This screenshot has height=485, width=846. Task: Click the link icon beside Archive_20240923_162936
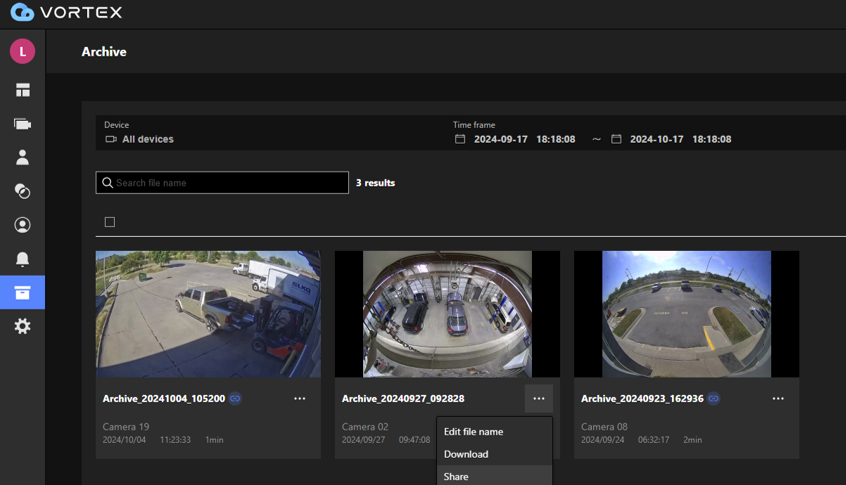[x=714, y=399]
